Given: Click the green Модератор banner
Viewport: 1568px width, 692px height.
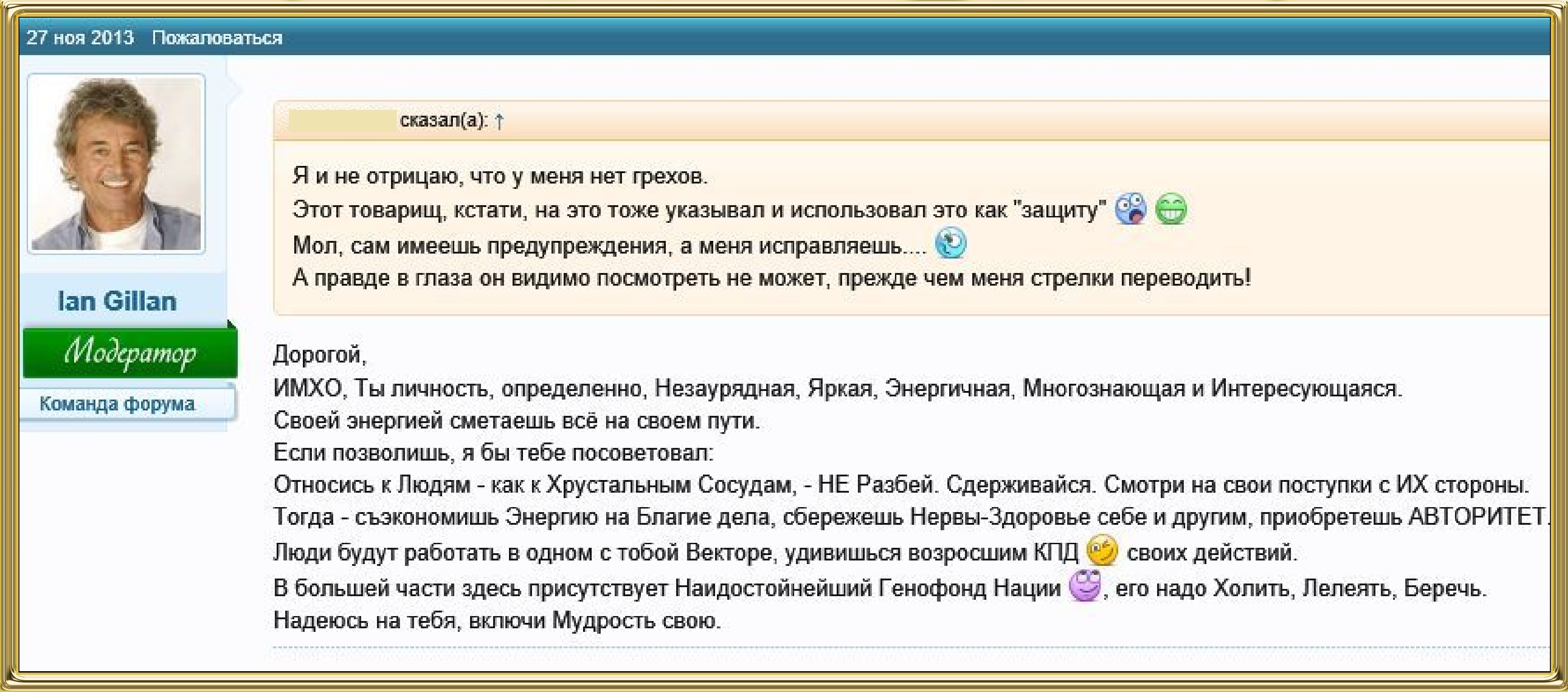Looking at the screenshot, I should pos(130,353).
